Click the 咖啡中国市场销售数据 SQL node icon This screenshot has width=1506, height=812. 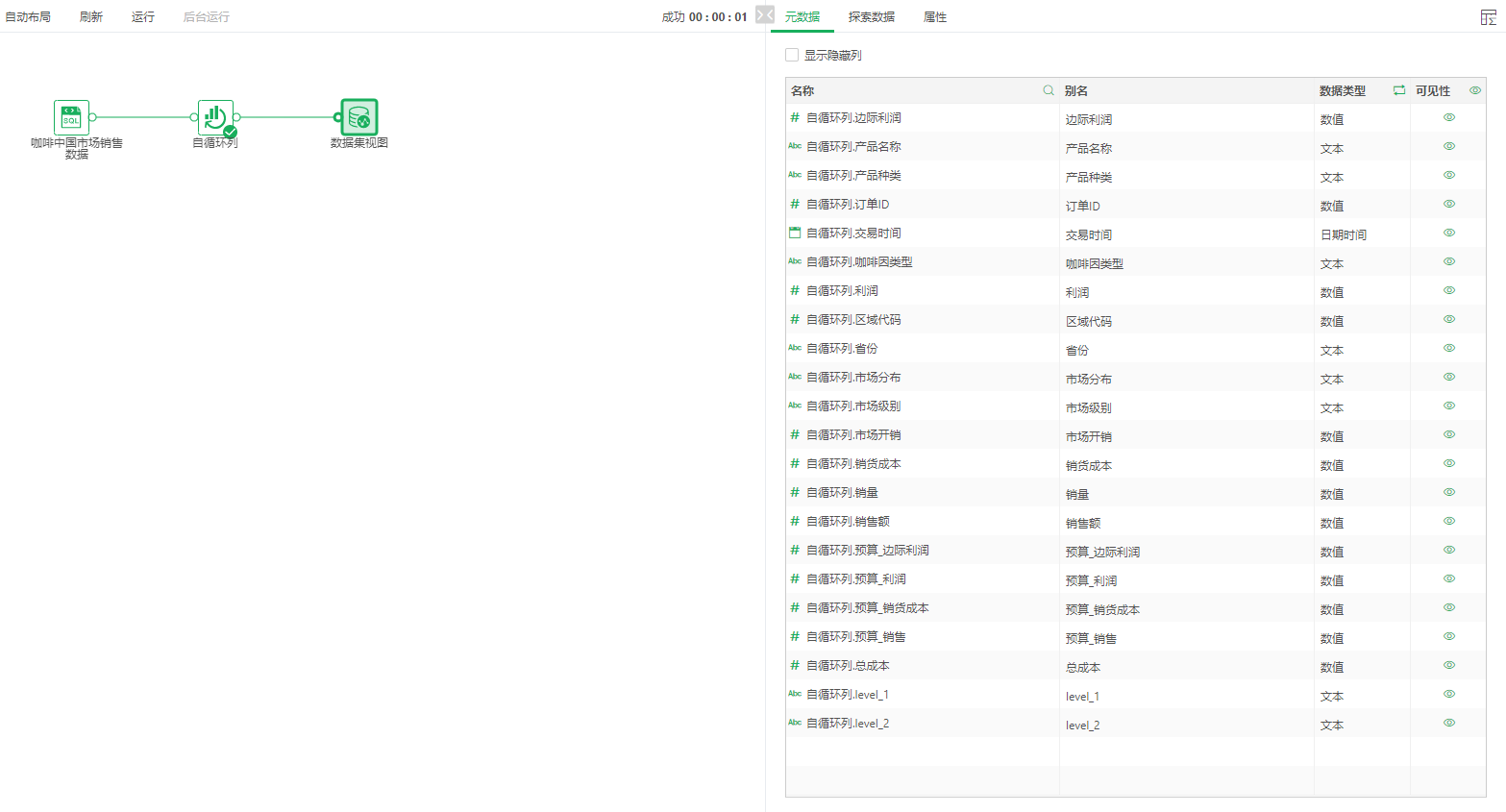71,117
